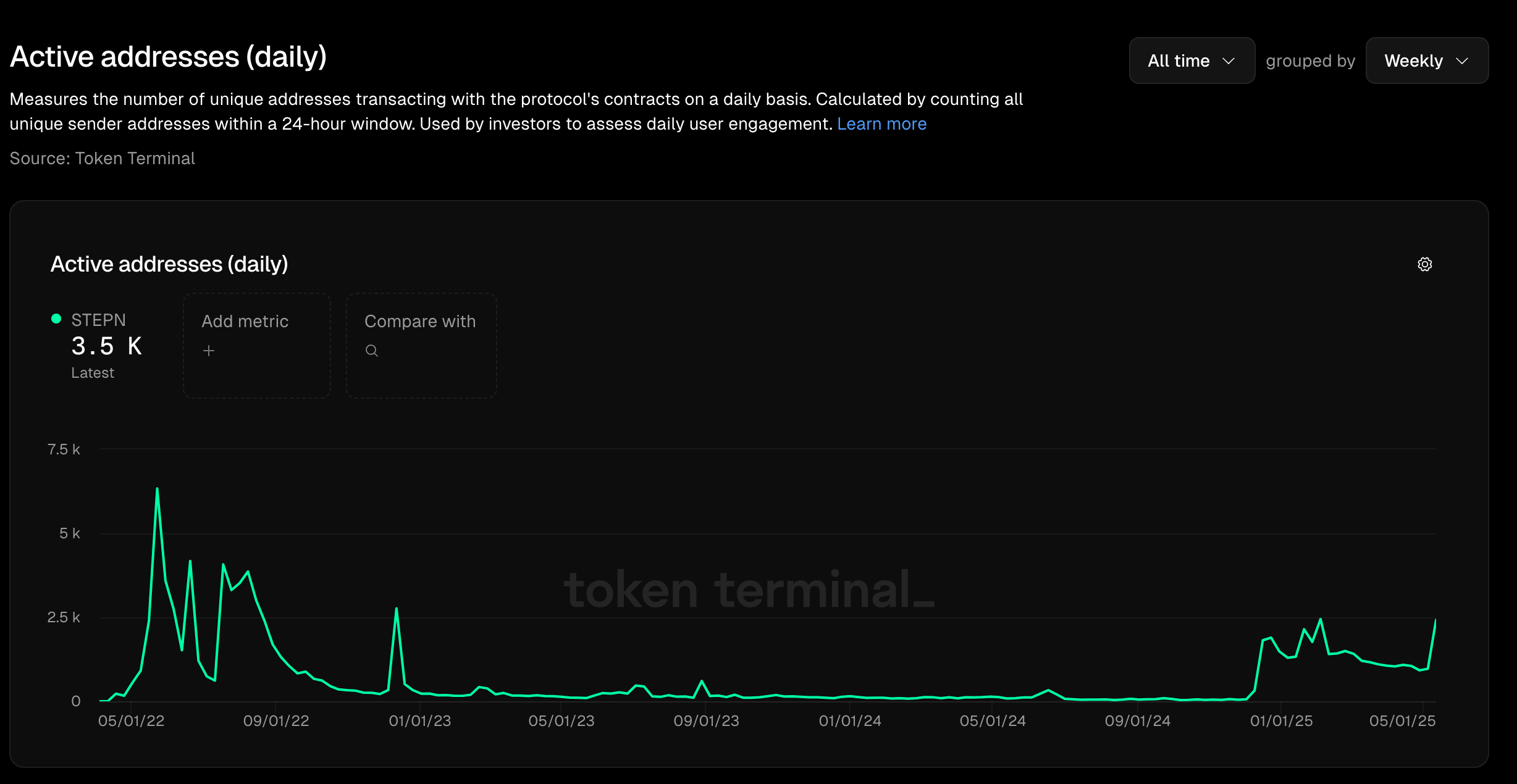Viewport: 1517px width, 784px height.
Task: Click the 01/01/23 x-axis label
Action: (419, 720)
